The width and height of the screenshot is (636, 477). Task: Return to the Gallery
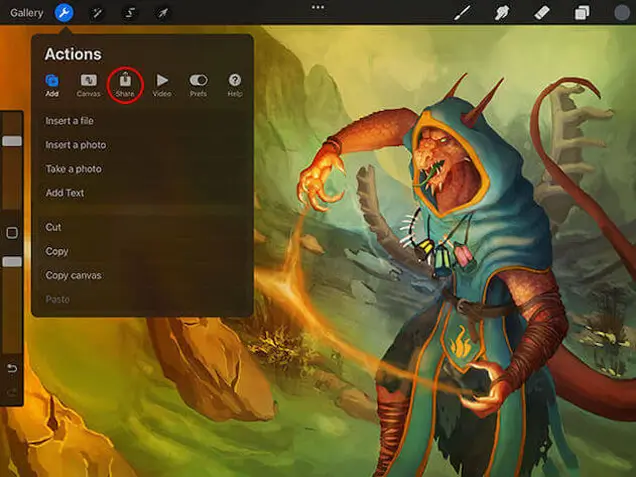(27, 13)
